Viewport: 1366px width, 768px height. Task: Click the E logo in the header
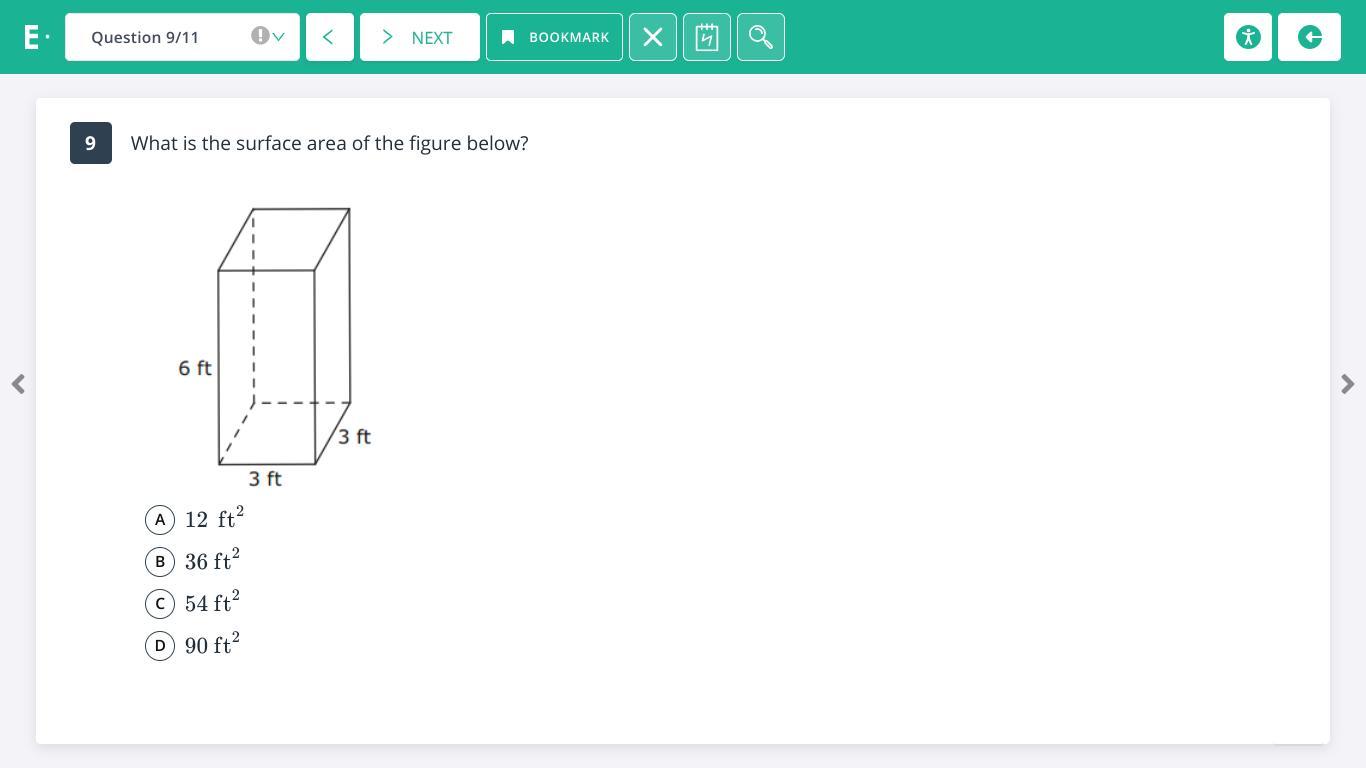tap(36, 37)
